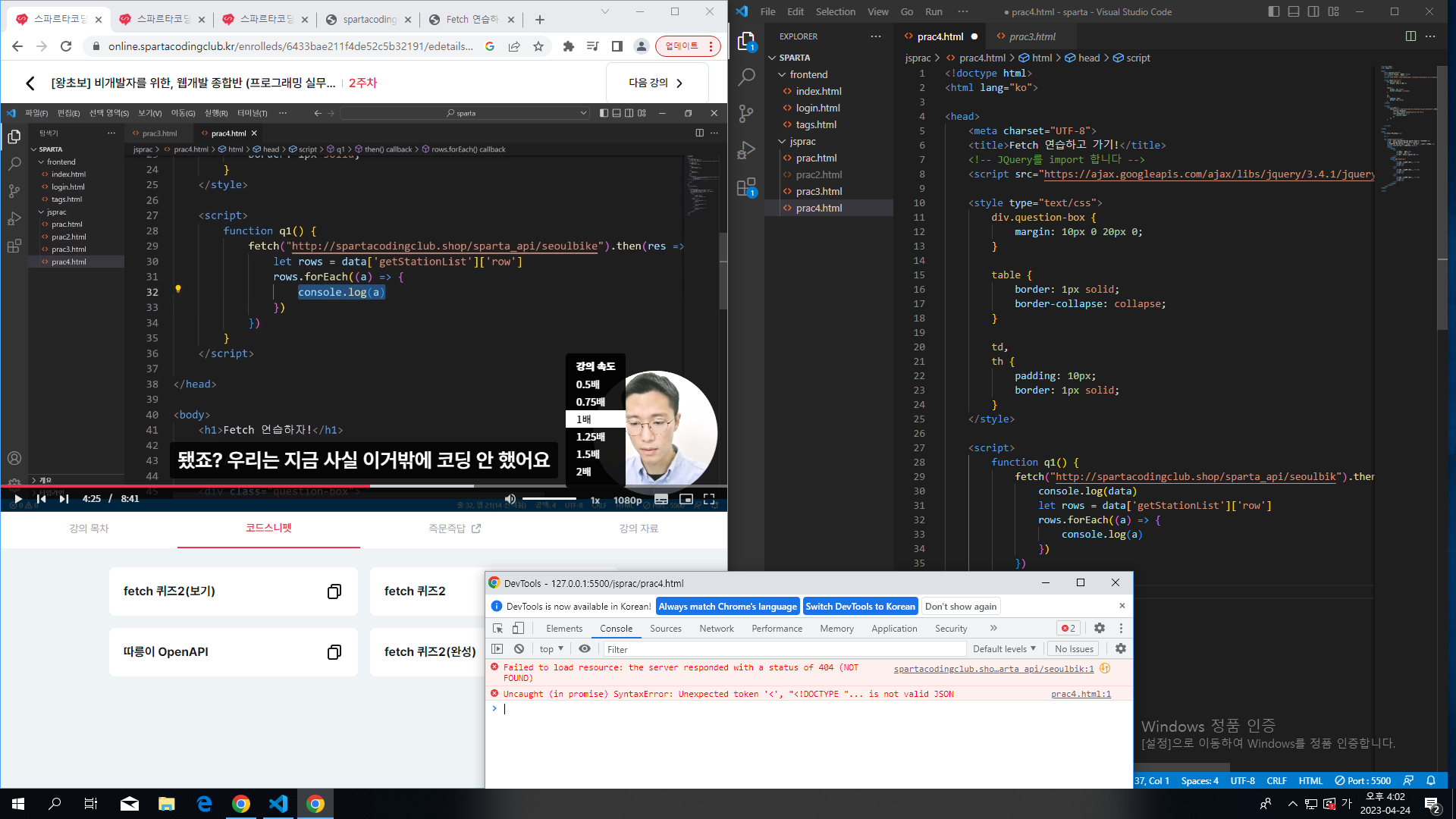1456x819 pixels.
Task: Reload the Chrome page
Action: [66, 46]
